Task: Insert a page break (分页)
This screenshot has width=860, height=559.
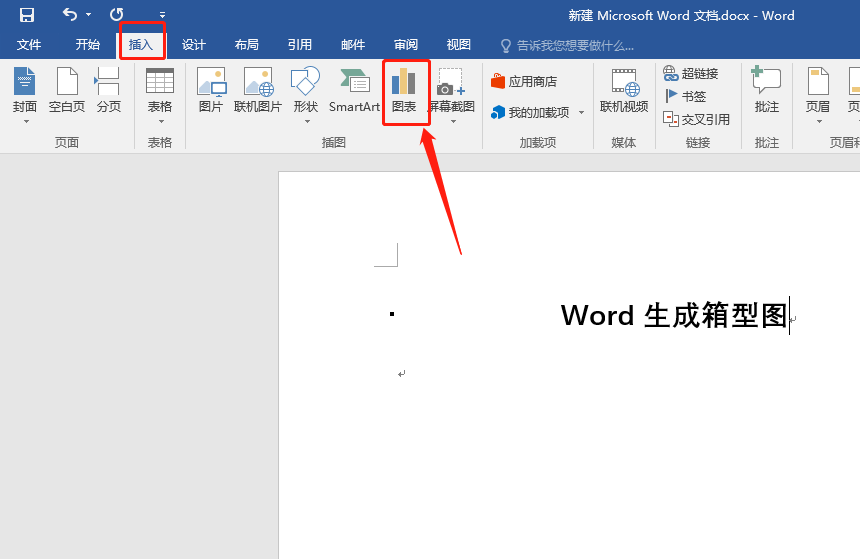Action: tap(108, 91)
